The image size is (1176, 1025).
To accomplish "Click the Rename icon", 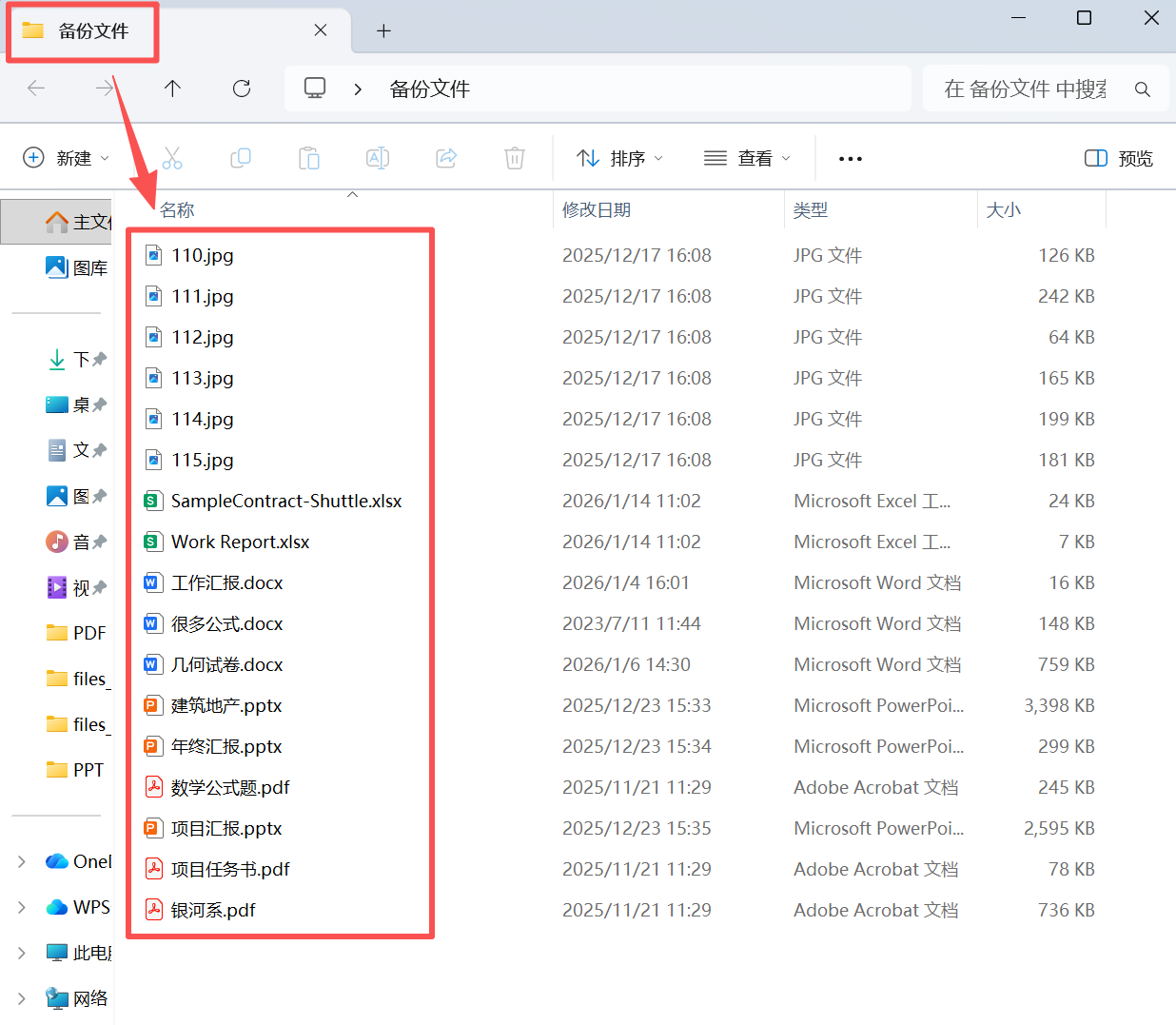I will coord(378,158).
